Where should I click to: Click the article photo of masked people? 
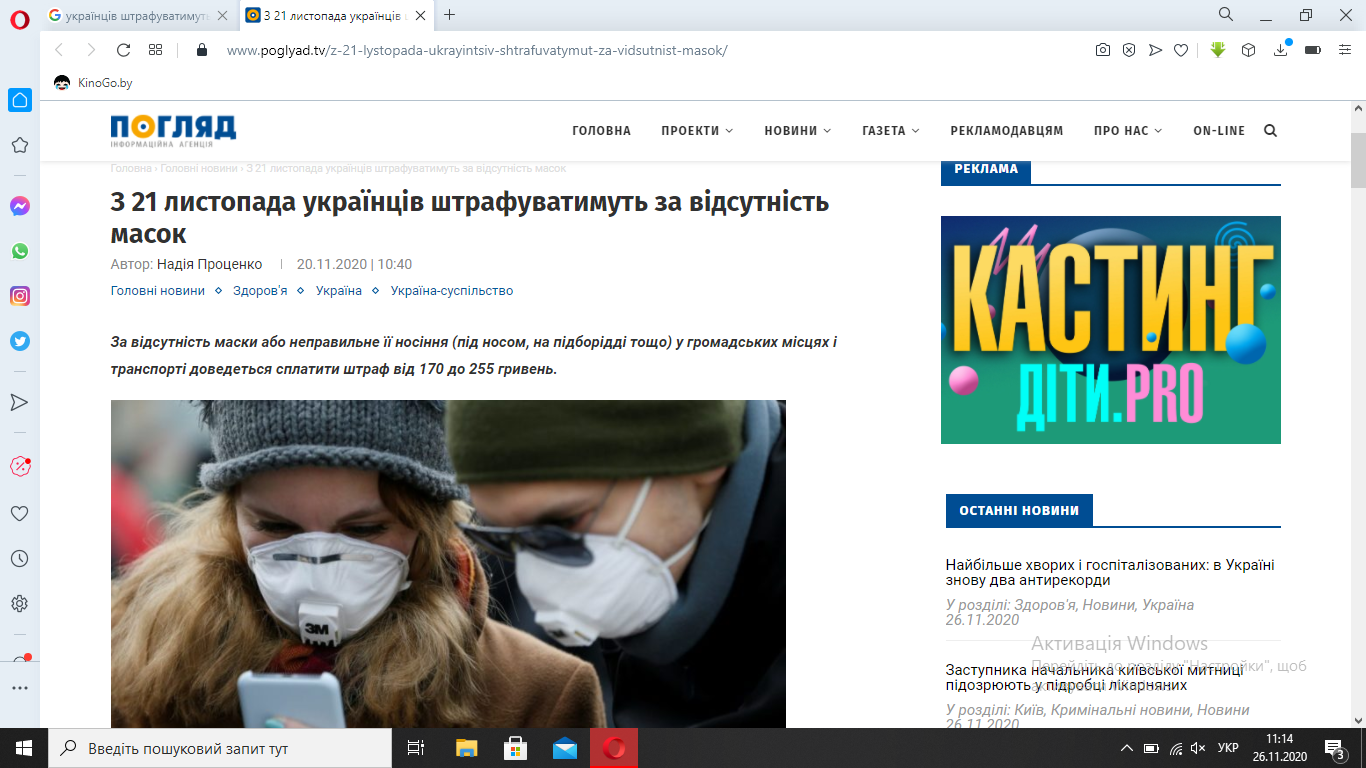coord(448,564)
